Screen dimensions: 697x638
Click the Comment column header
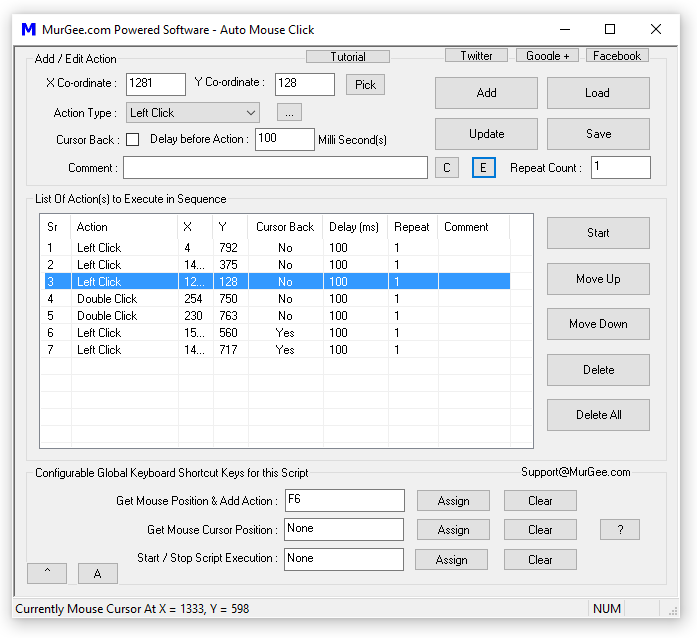pos(474,227)
